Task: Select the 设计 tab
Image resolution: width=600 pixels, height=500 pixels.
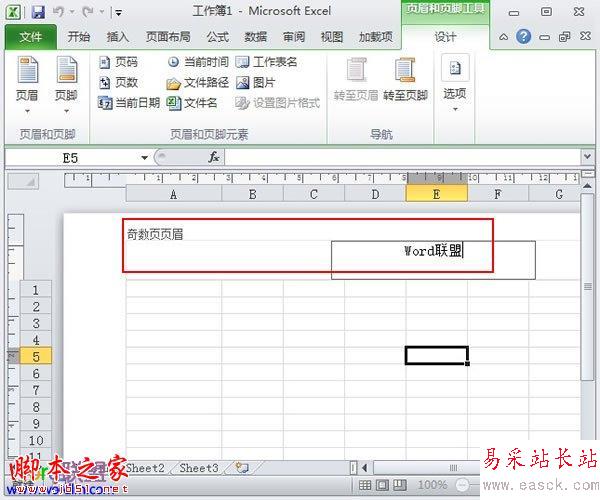Action: [x=445, y=37]
